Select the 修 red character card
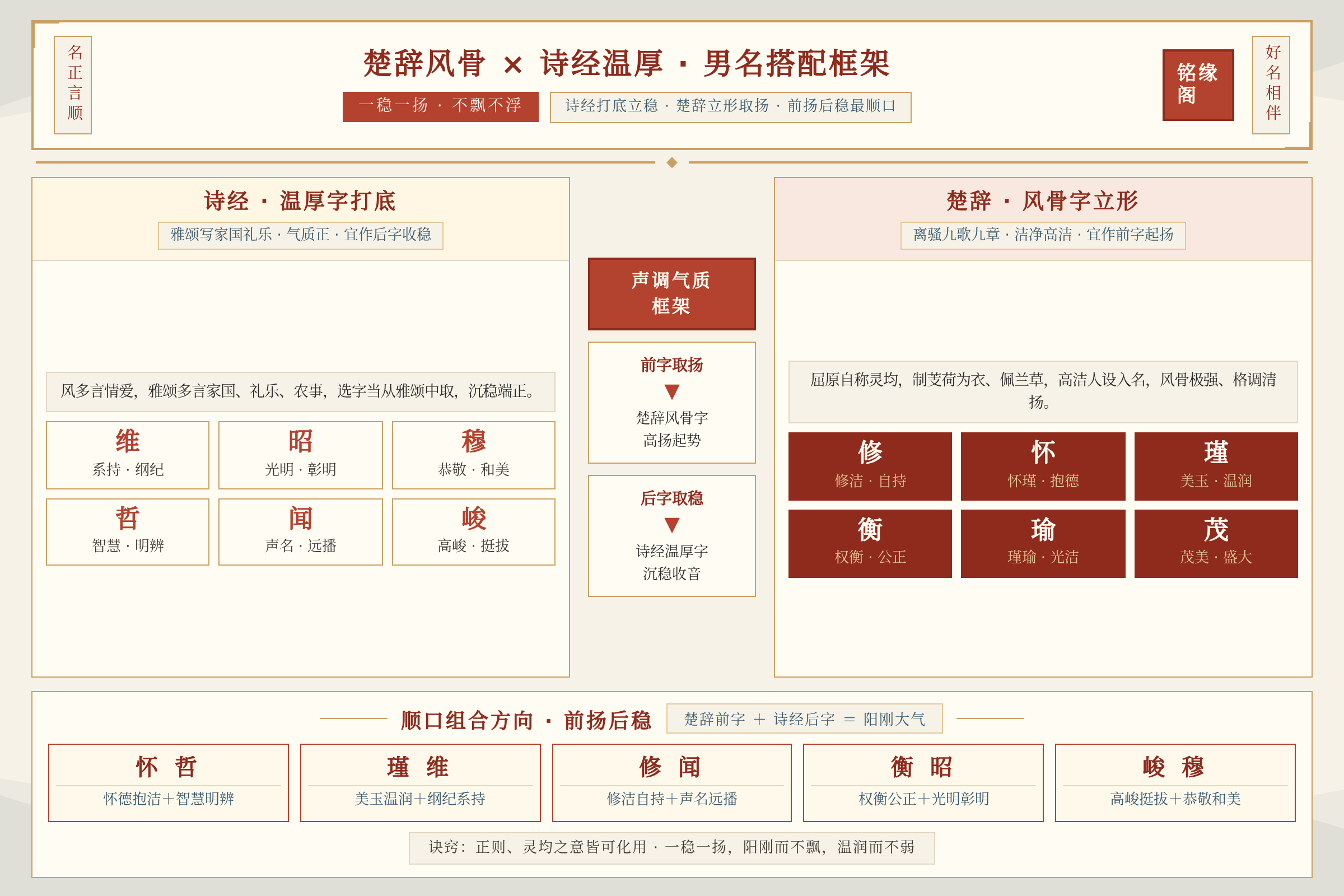 click(870, 466)
